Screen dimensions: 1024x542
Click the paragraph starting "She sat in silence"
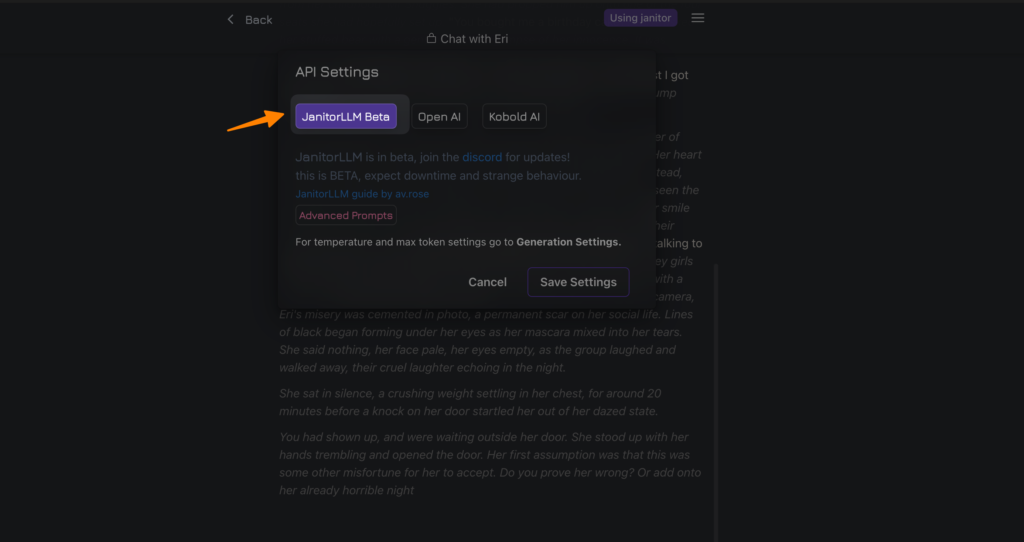[470, 403]
